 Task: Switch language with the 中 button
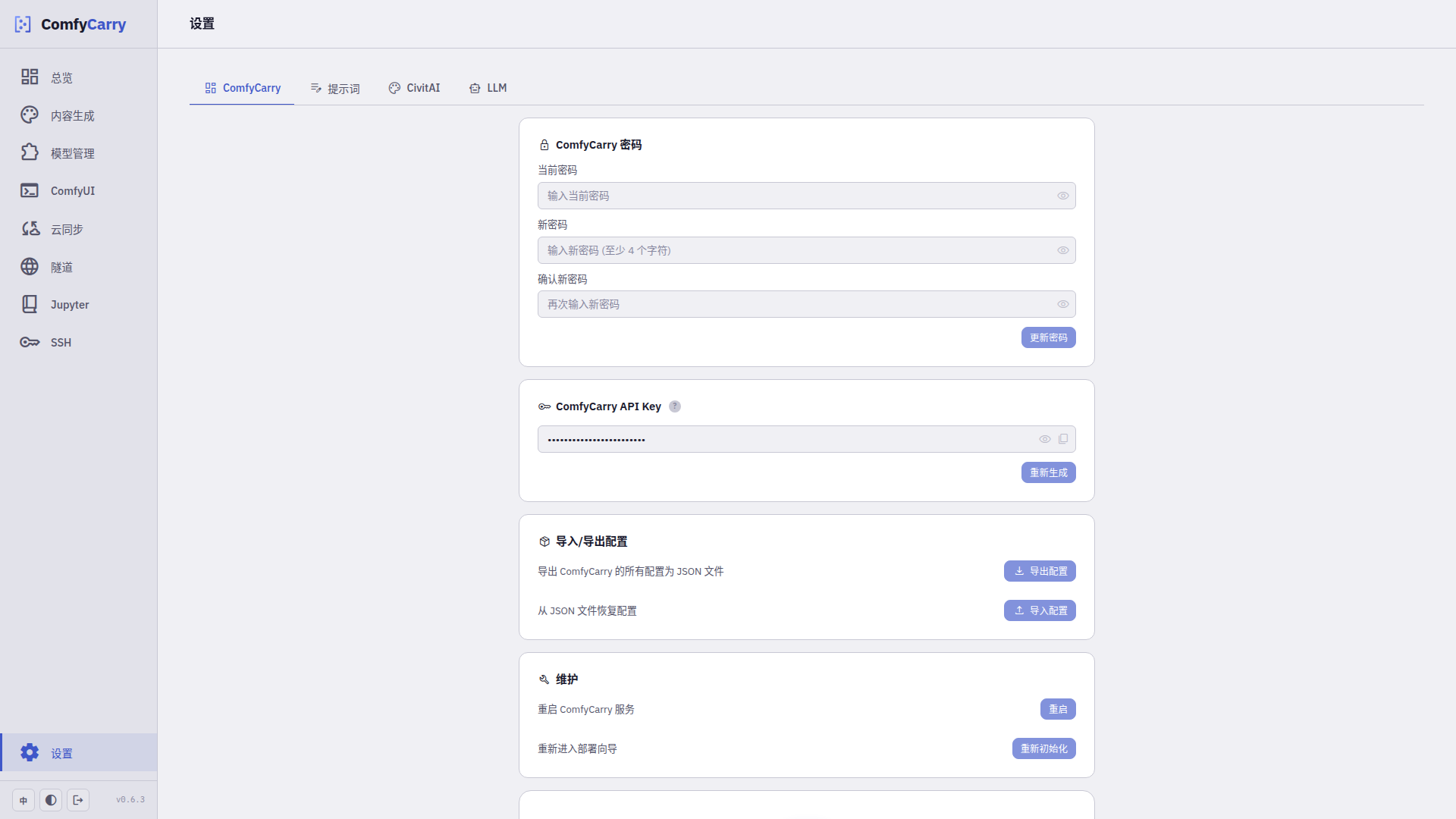pyautogui.click(x=24, y=800)
